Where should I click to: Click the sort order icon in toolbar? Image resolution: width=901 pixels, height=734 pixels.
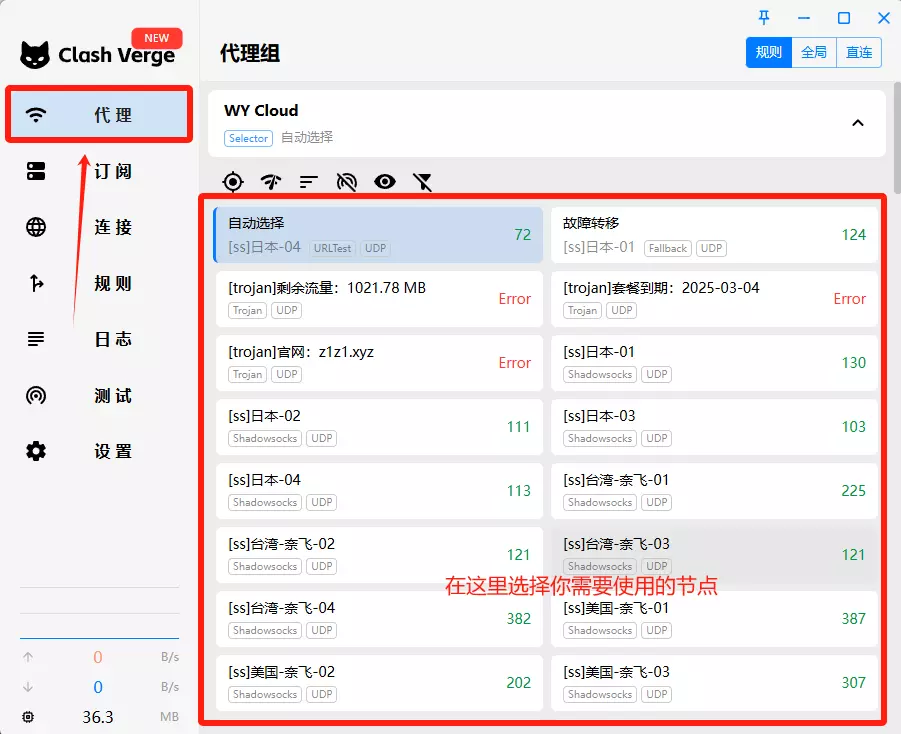tap(309, 181)
